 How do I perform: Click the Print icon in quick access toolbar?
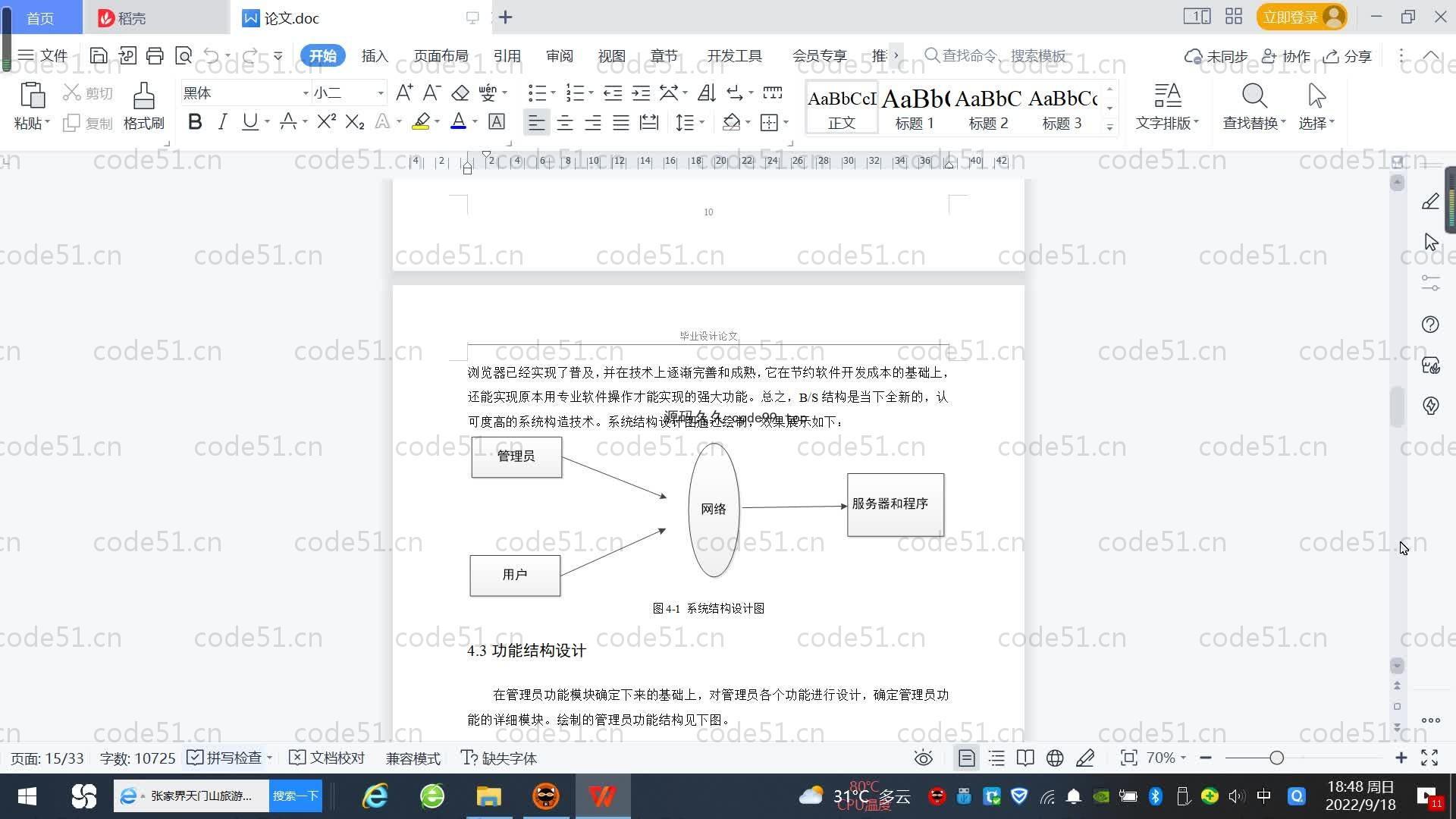click(x=155, y=55)
